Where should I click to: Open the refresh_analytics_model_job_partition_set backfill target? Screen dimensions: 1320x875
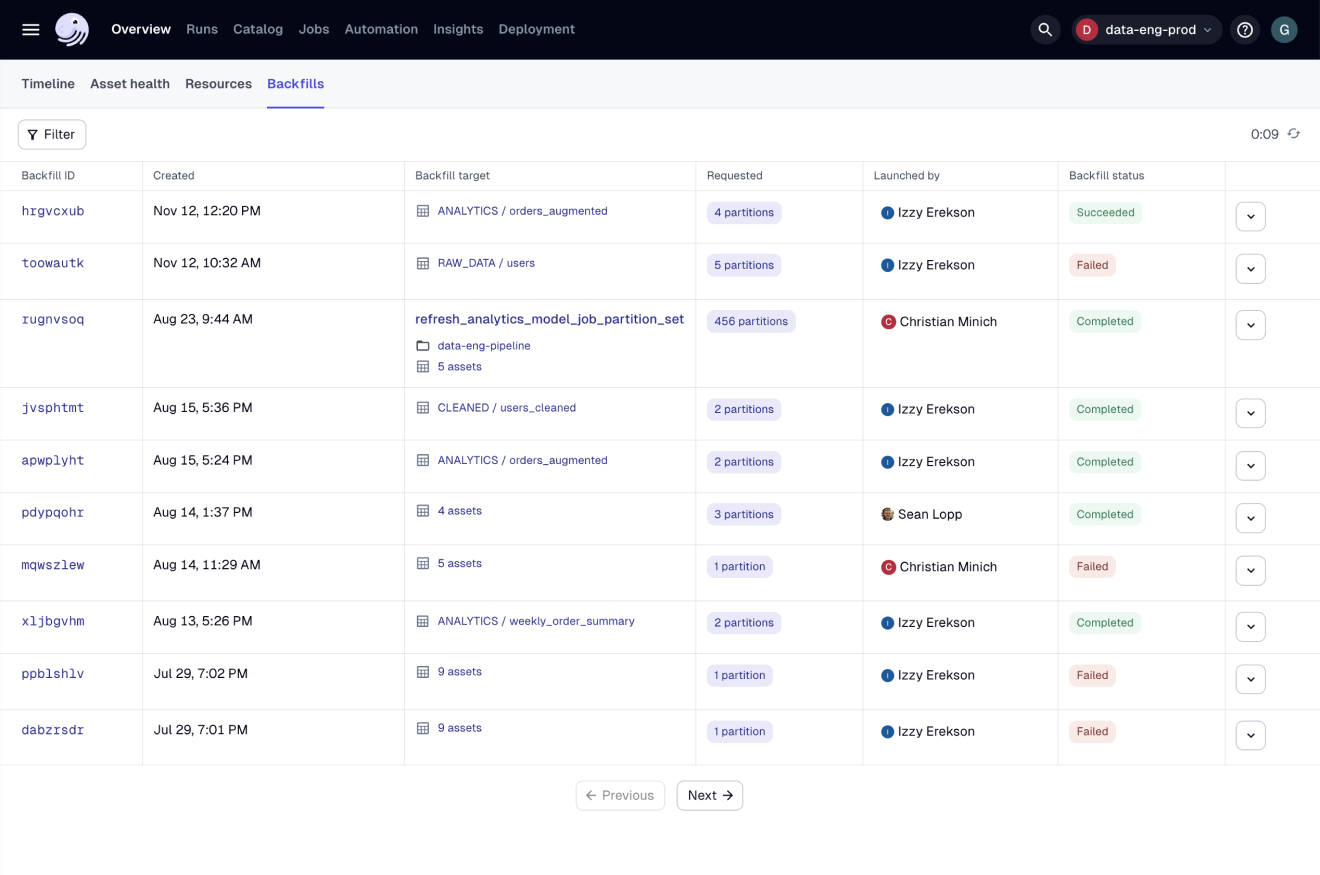point(549,319)
